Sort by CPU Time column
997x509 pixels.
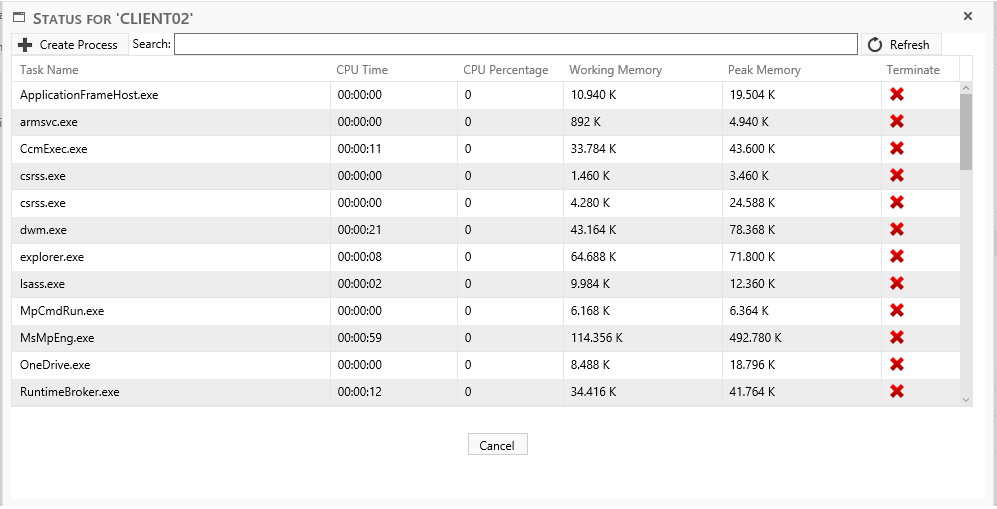(x=362, y=70)
